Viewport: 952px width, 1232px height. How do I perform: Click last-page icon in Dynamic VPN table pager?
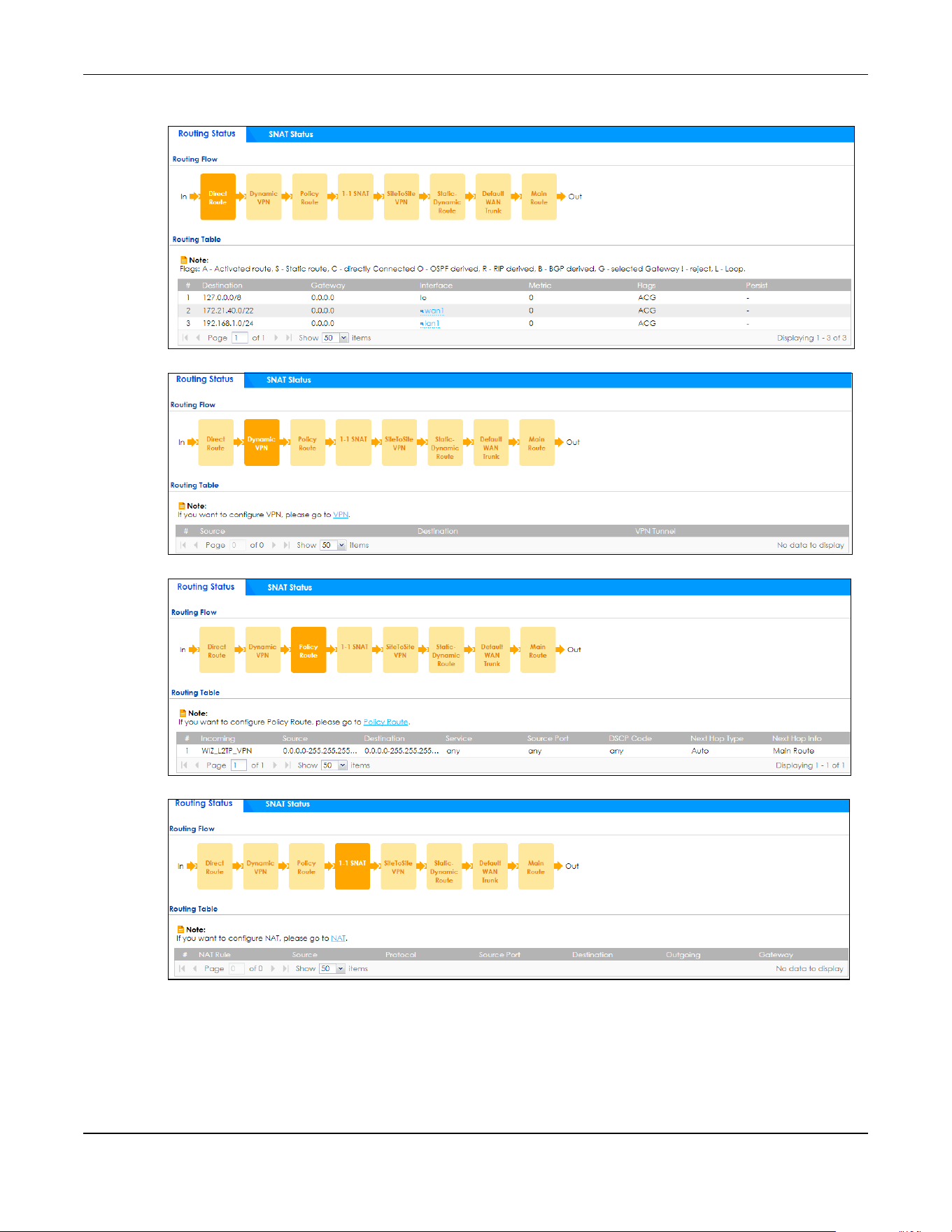(287, 545)
